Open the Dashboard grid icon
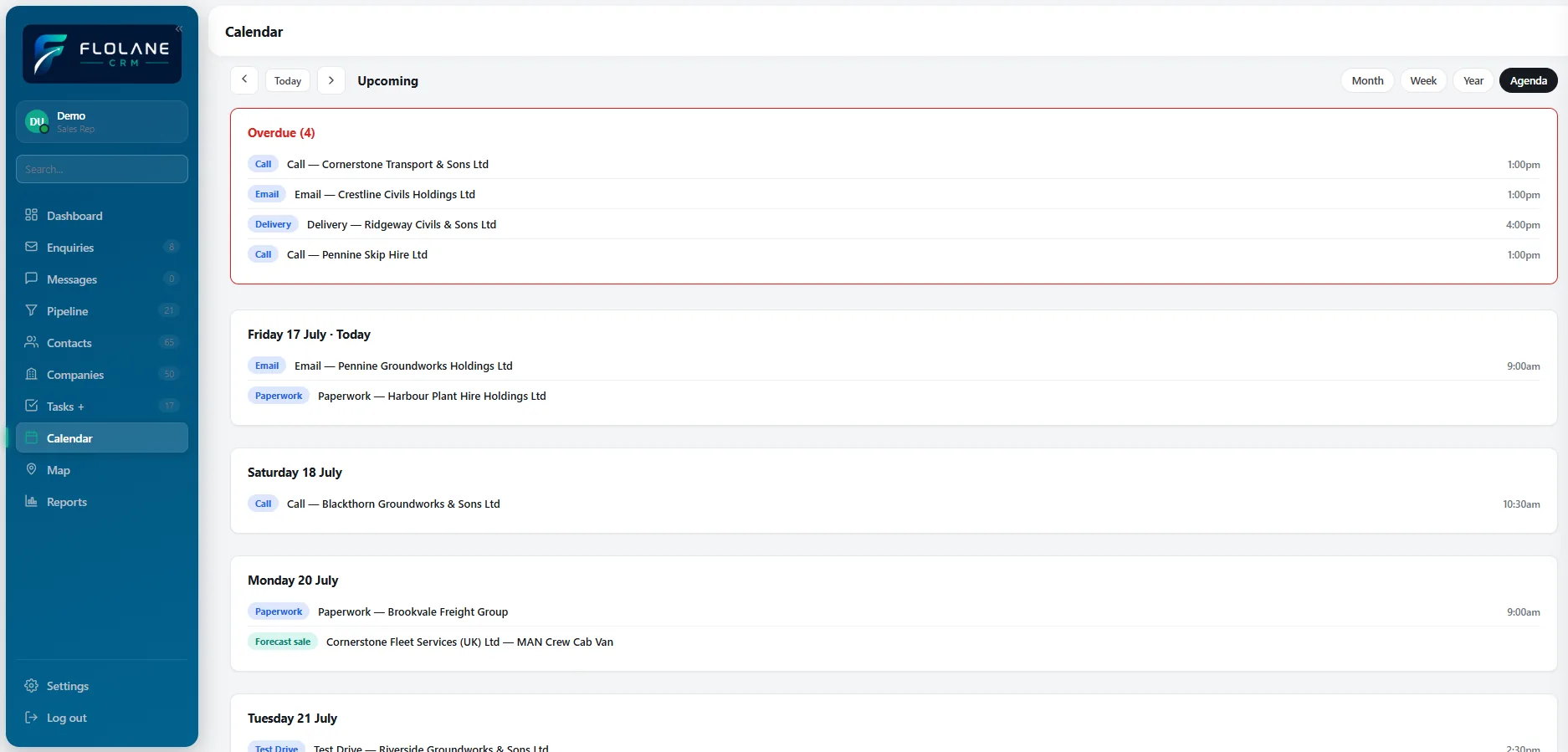This screenshot has width=1568, height=752. click(x=31, y=215)
